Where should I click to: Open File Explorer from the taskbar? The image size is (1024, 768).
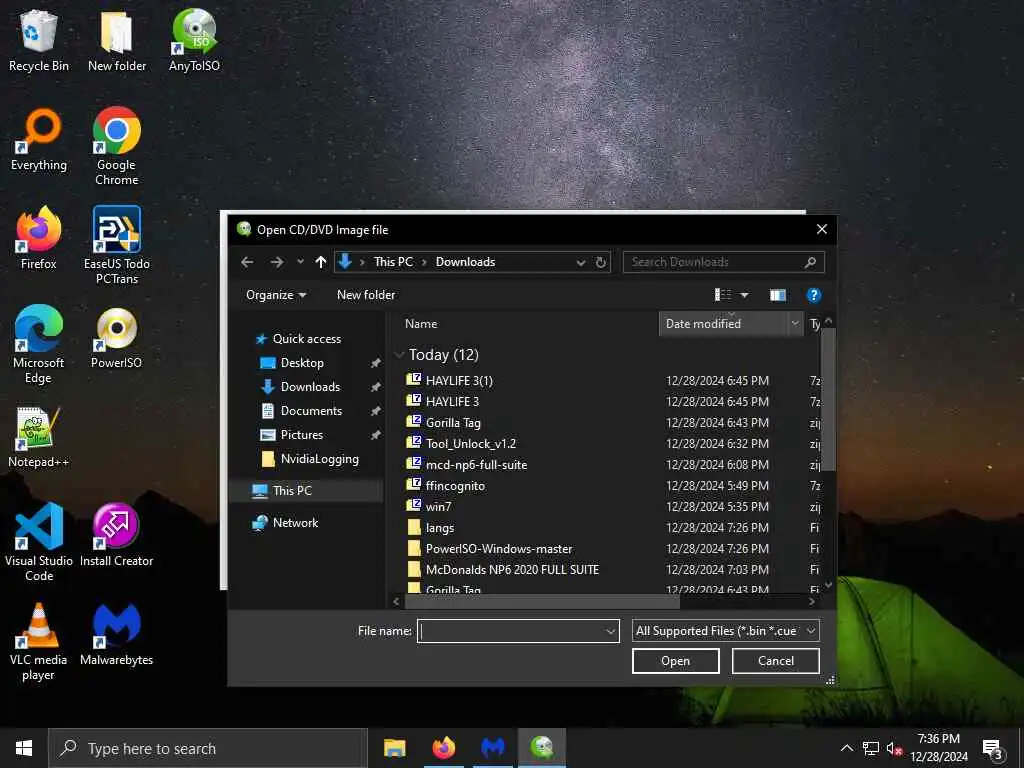(x=394, y=748)
